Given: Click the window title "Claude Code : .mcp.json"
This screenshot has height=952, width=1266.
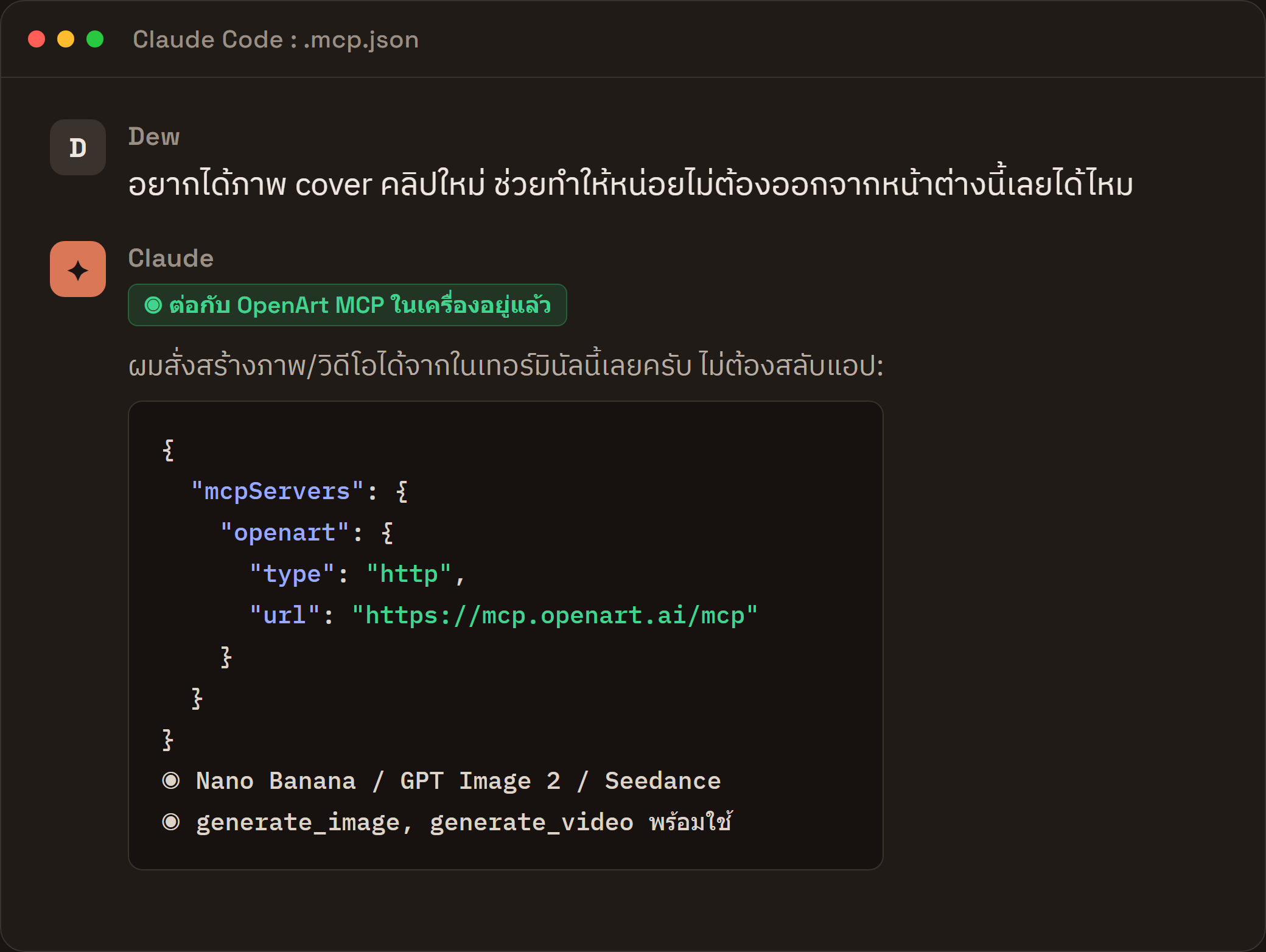Looking at the screenshot, I should [276, 40].
